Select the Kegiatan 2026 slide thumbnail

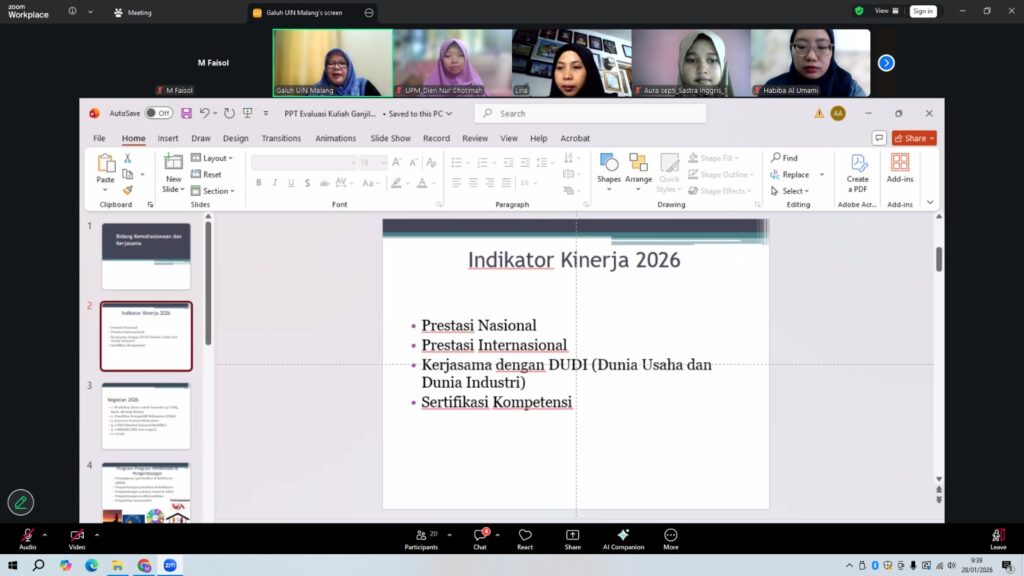pos(146,415)
